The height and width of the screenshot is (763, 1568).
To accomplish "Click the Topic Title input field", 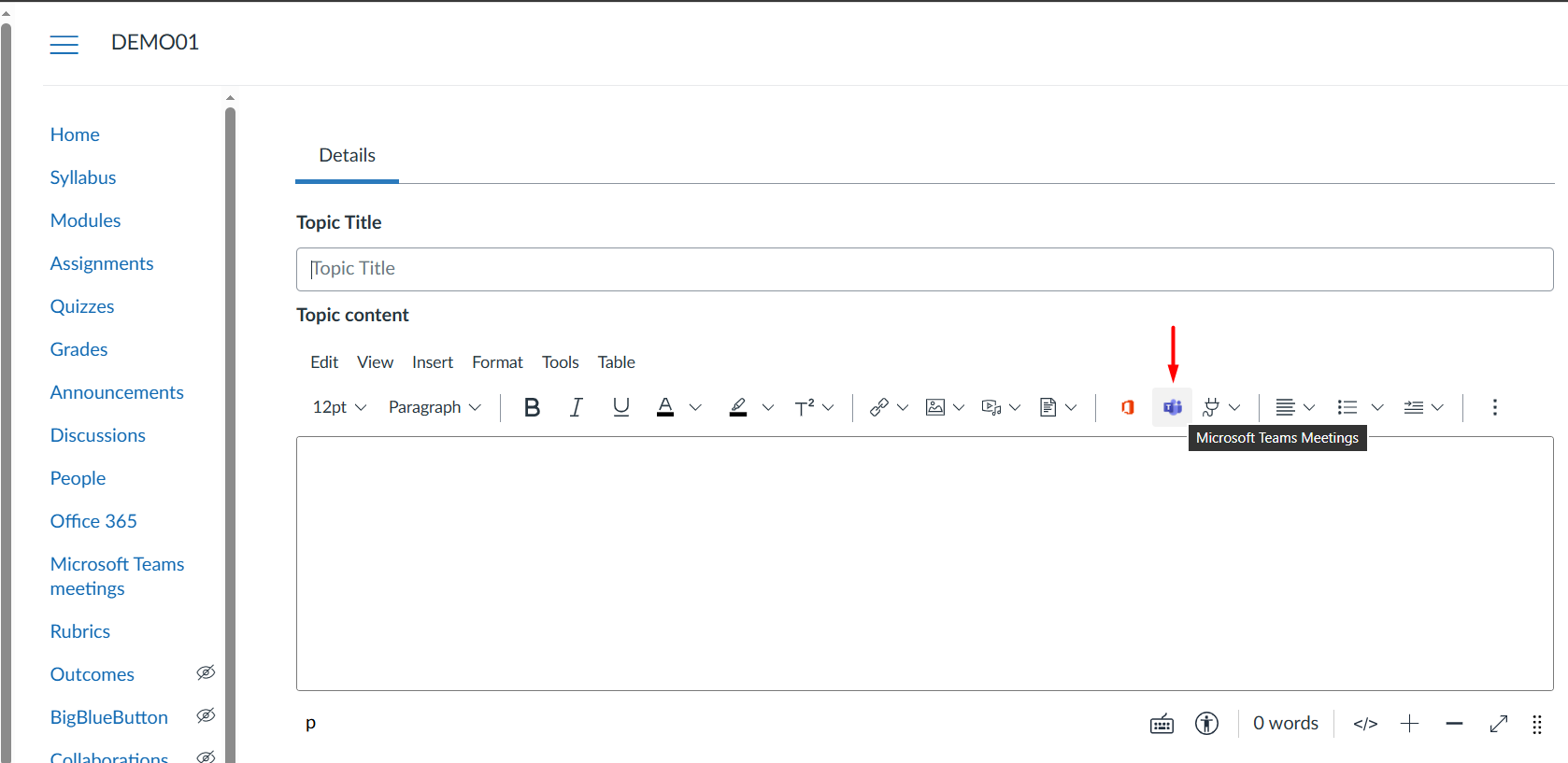I will (924, 269).
